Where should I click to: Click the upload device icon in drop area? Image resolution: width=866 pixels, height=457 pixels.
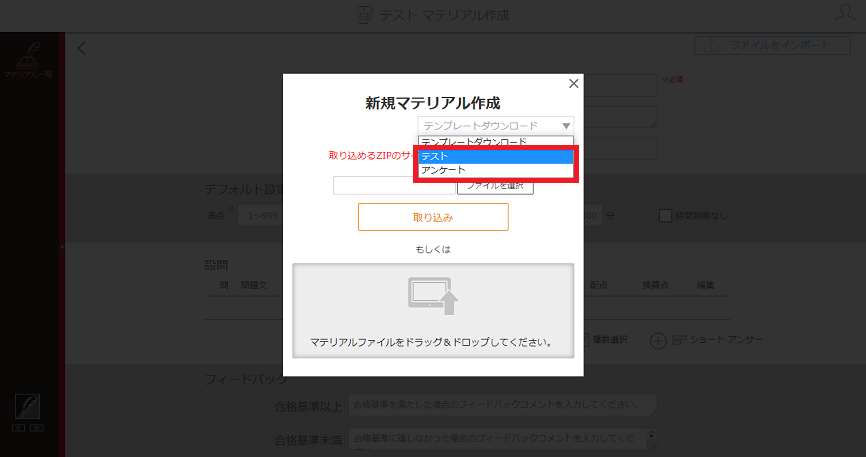click(433, 296)
